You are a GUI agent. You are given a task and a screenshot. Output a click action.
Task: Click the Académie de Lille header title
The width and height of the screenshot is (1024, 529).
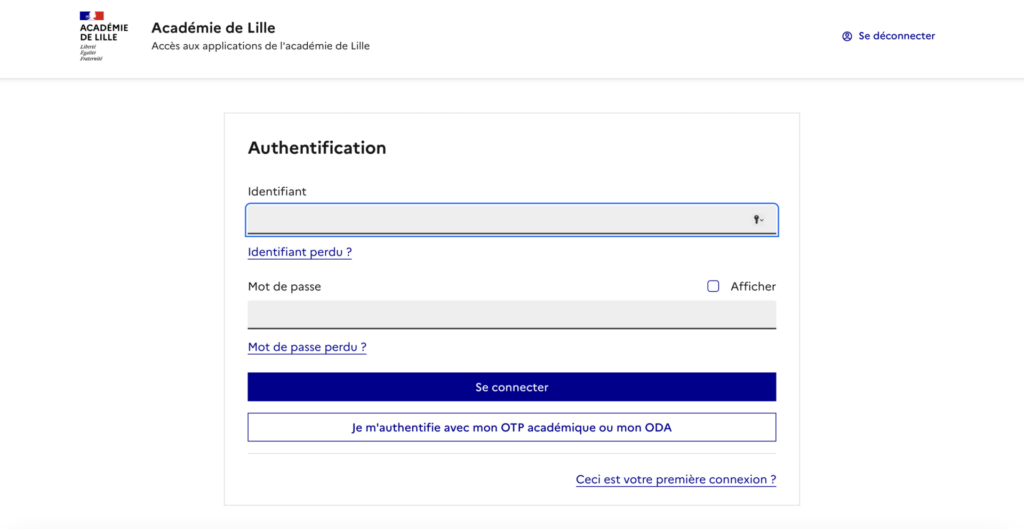click(x=213, y=27)
